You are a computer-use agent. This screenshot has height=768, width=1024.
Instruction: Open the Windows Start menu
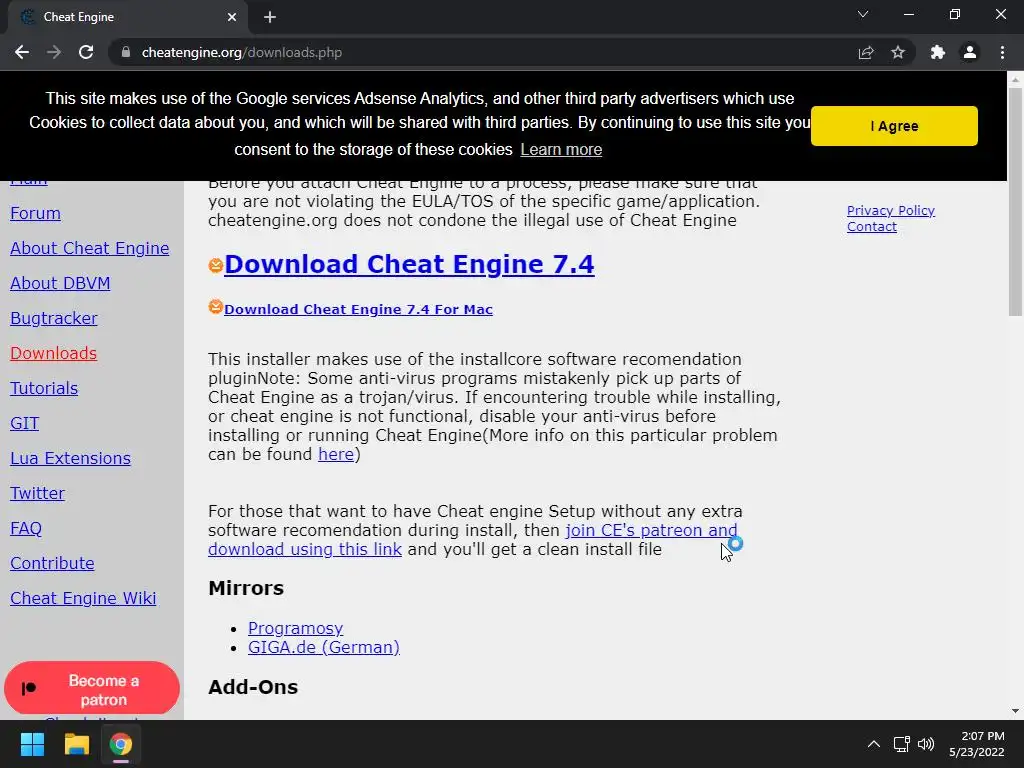[32, 744]
